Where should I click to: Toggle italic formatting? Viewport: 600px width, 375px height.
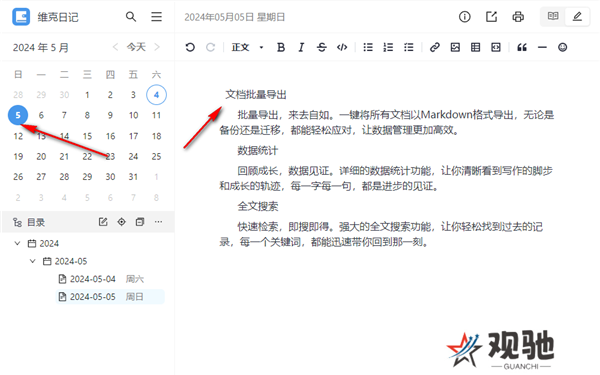[301, 47]
